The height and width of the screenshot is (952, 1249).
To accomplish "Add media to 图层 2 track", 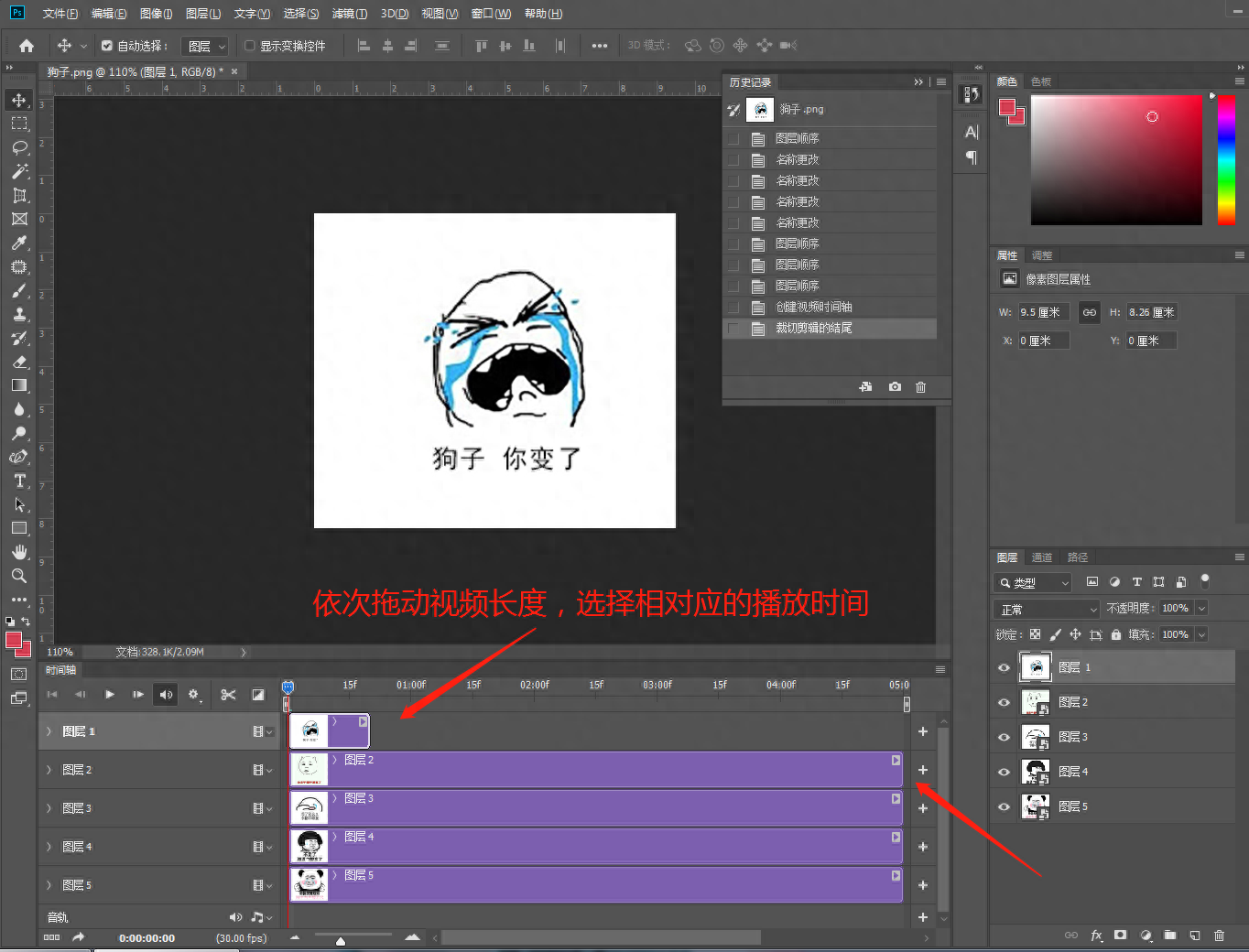I will 922,770.
